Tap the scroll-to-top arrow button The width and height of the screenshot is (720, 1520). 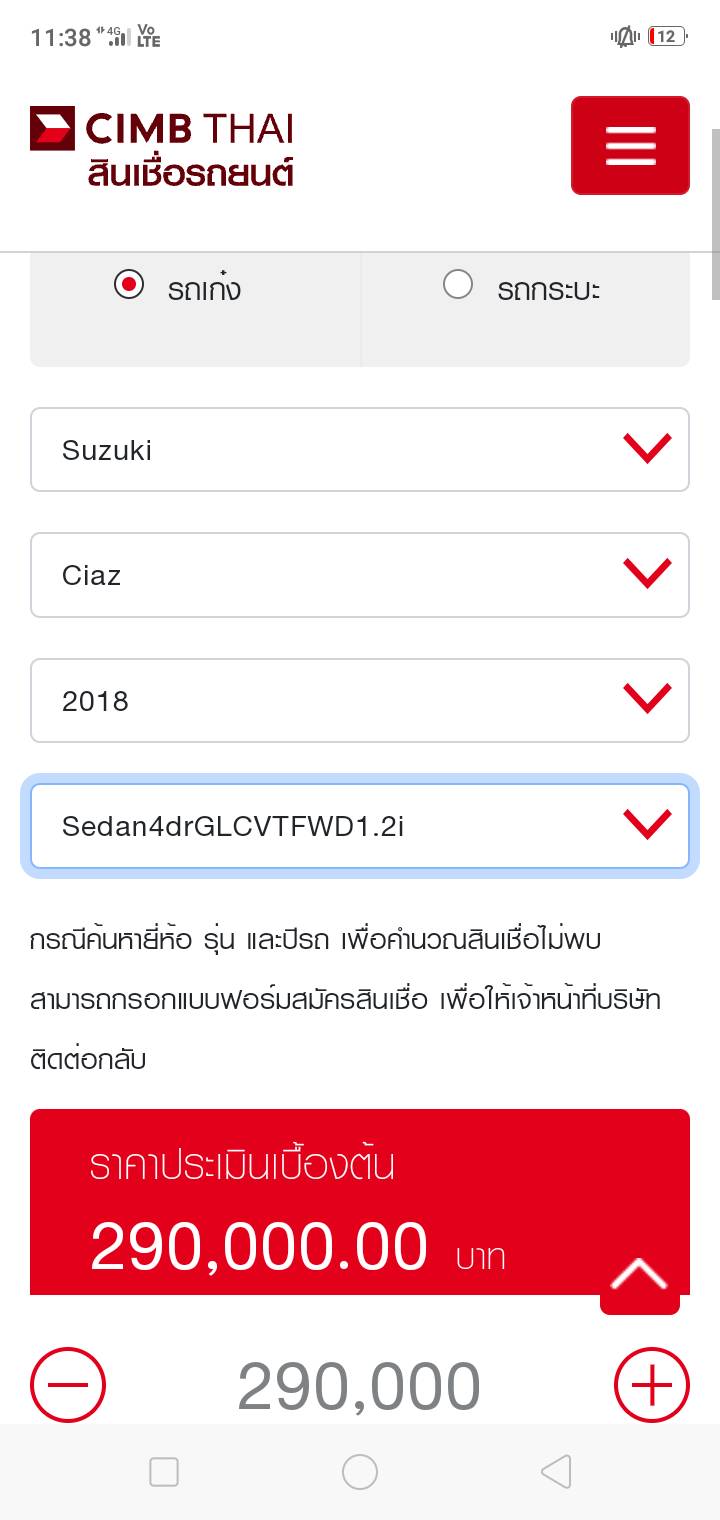pyautogui.click(x=640, y=1275)
